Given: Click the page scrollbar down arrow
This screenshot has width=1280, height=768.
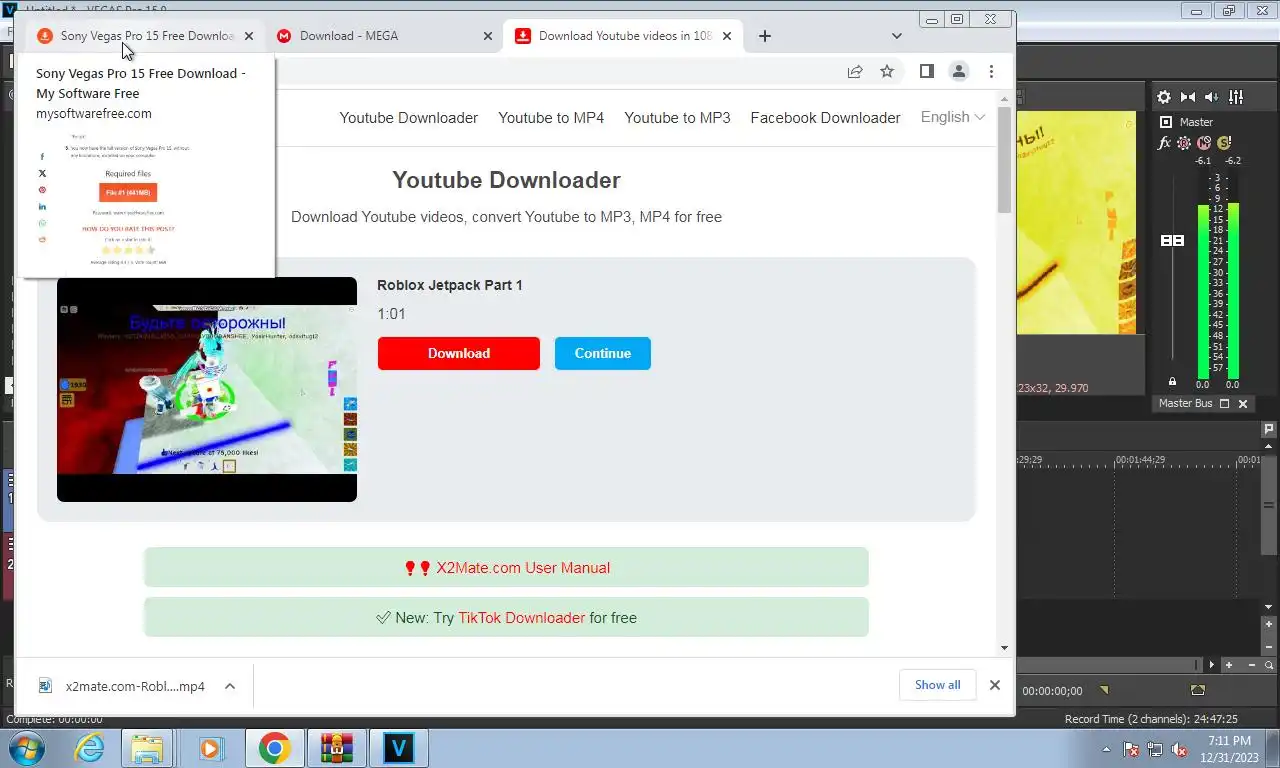Looking at the screenshot, I should click(x=1005, y=648).
